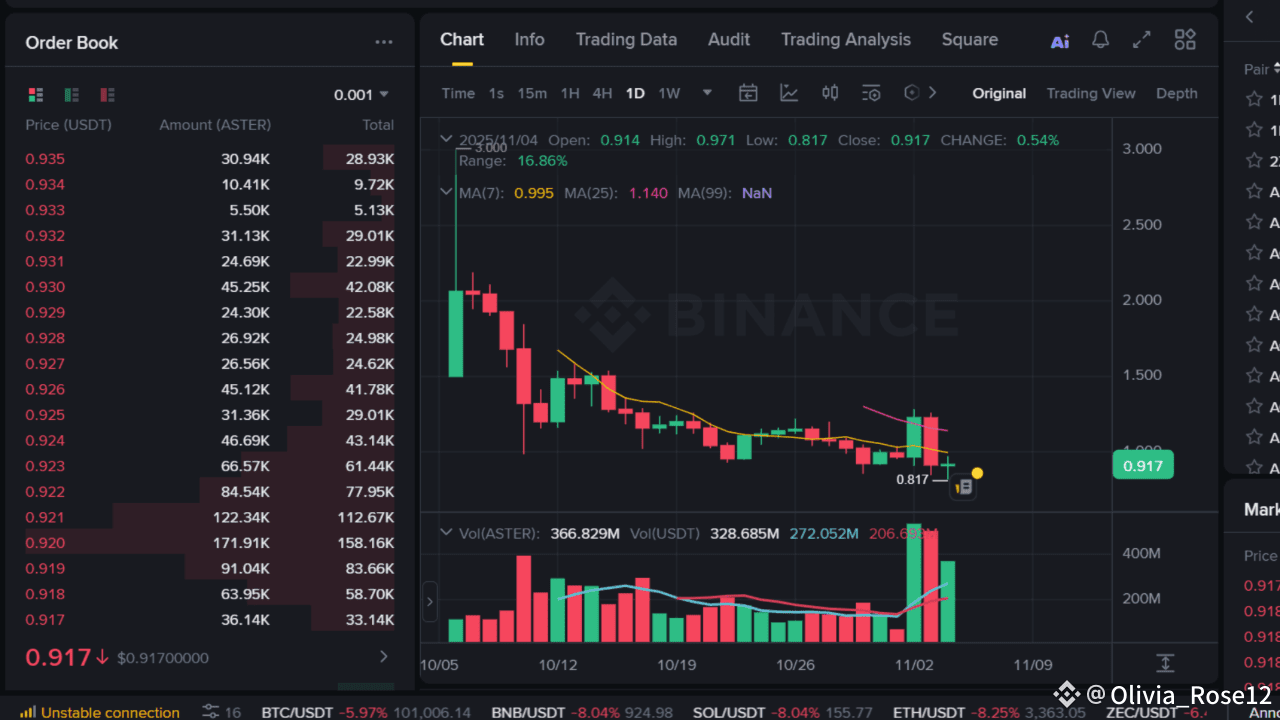Open BNB/USDT ticker in bottom bar
This screenshot has height=720, width=1280.
point(583,712)
